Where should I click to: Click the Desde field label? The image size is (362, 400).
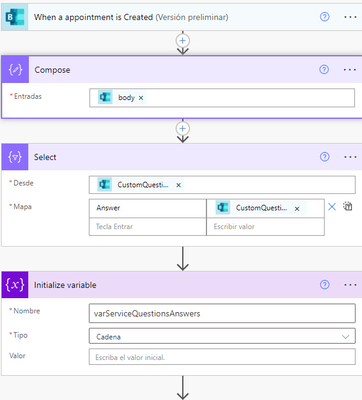click(x=23, y=183)
